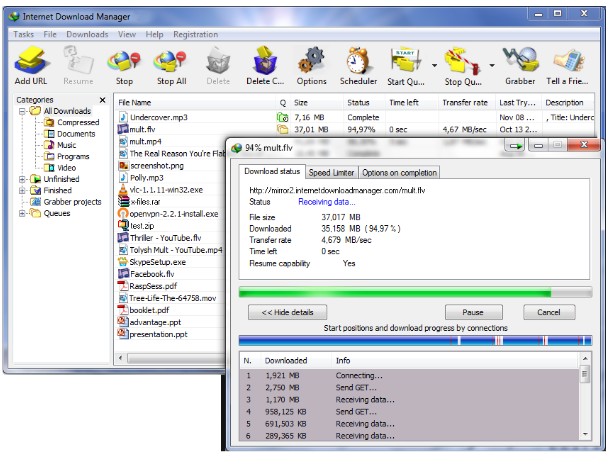616x466 pixels.
Task: Click the SkypeSetup.exe file icon
Action: [123, 262]
